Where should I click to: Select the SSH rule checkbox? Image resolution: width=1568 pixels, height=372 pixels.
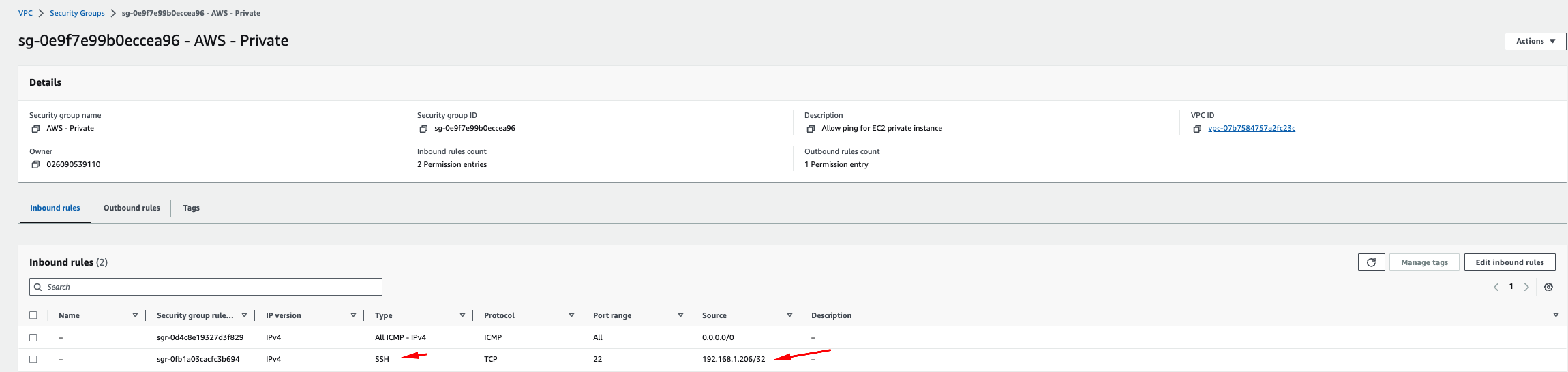[33, 359]
